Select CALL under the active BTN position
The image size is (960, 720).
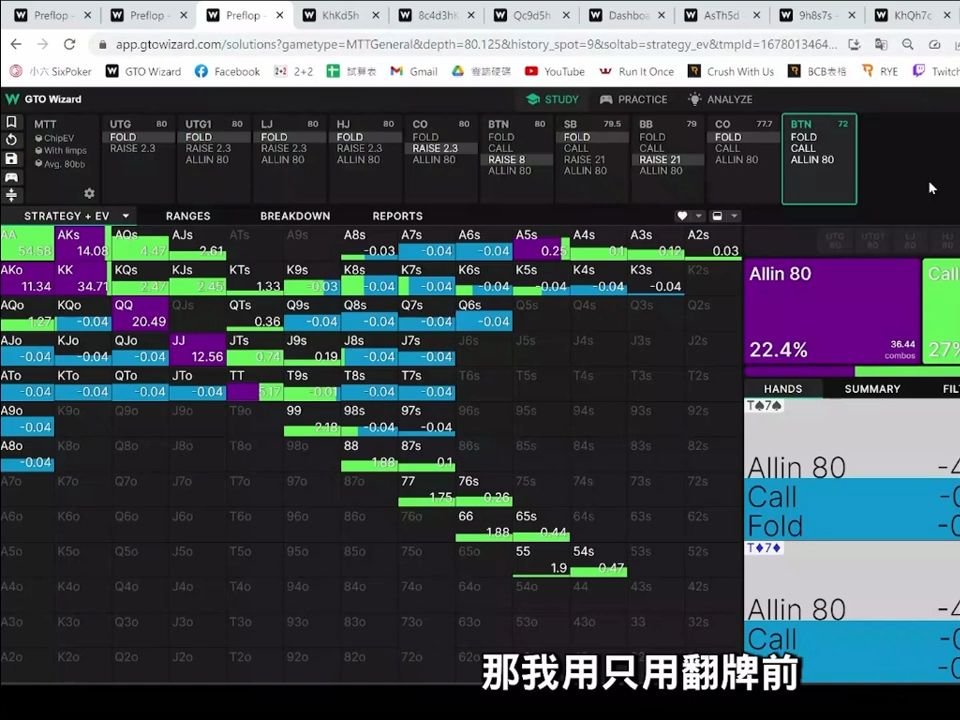(x=803, y=148)
